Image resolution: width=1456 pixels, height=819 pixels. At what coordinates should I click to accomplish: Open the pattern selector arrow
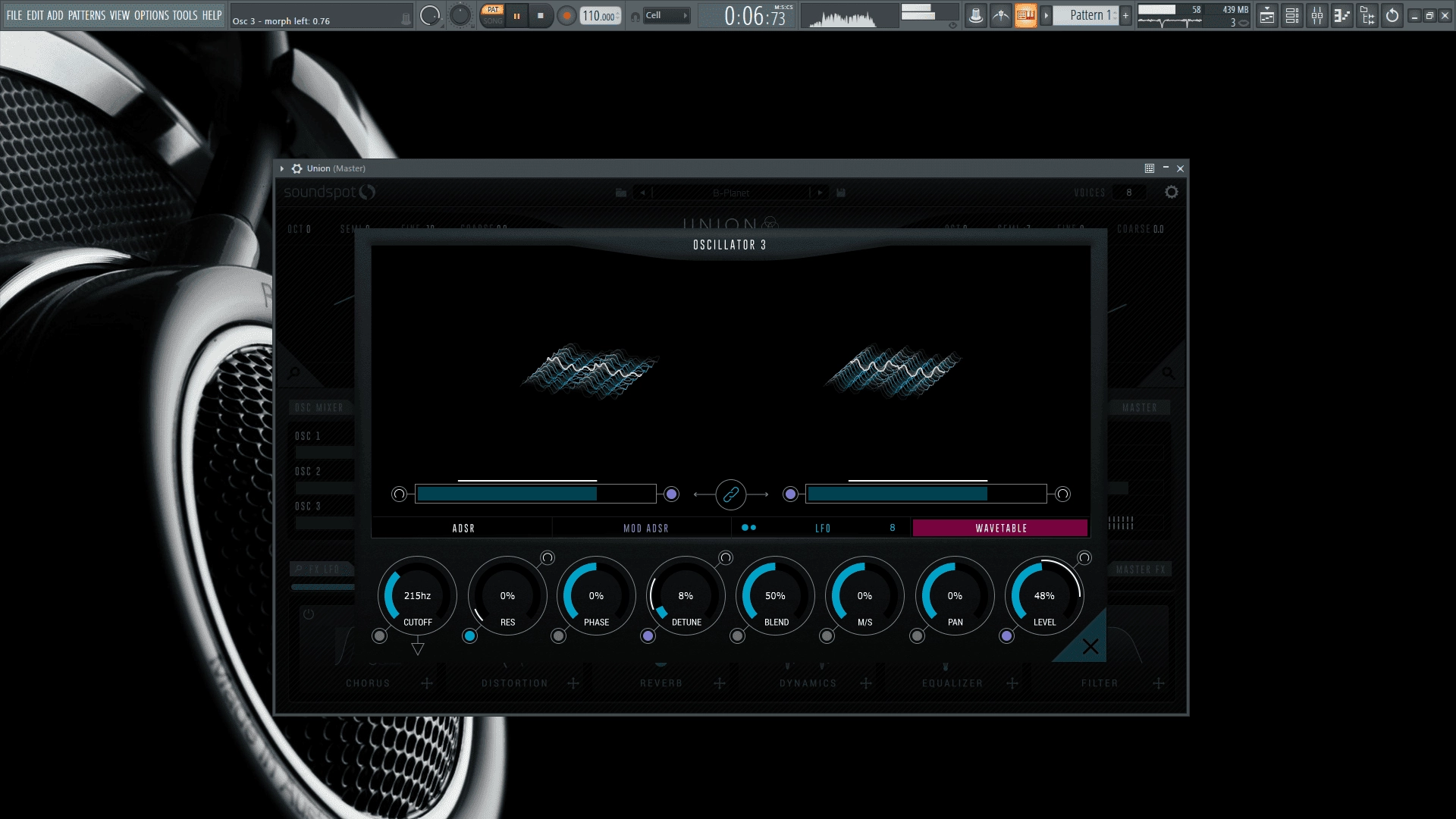coord(1046,15)
